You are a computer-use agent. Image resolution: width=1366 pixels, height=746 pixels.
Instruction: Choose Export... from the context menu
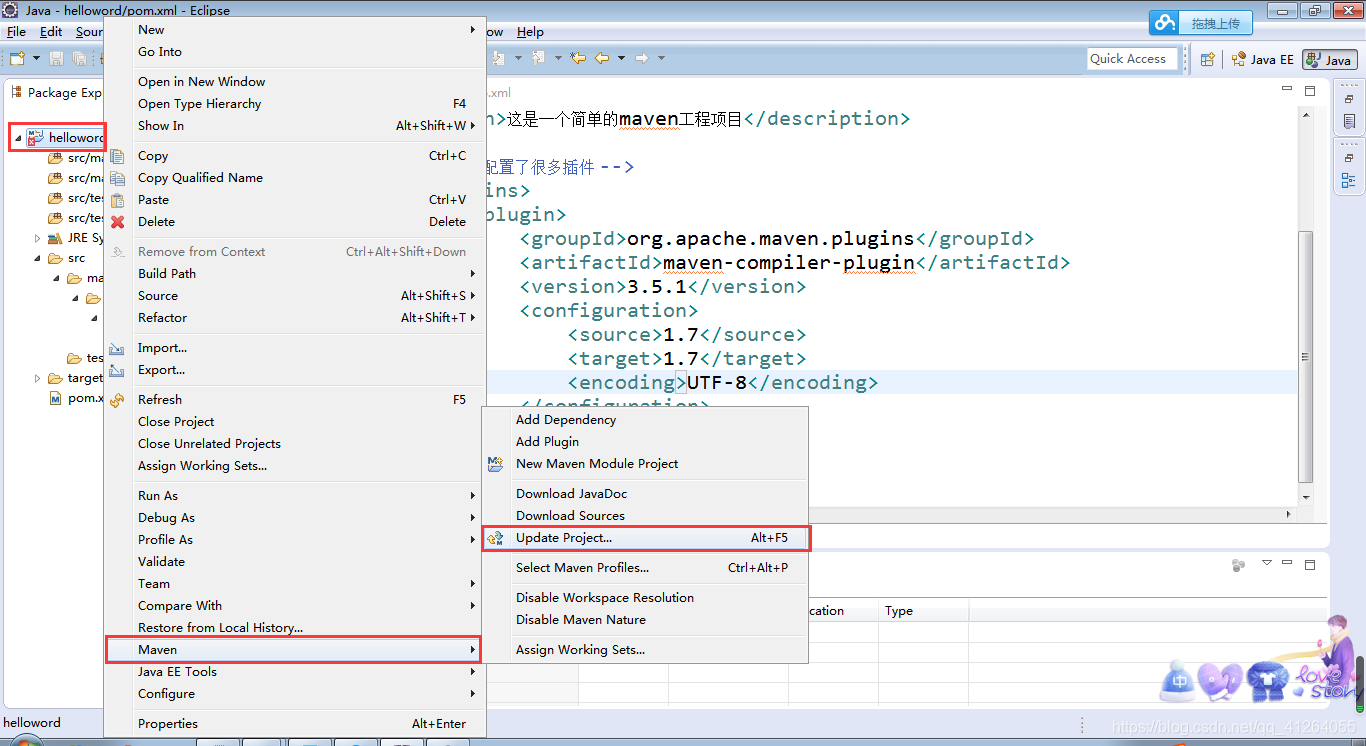tap(295, 370)
